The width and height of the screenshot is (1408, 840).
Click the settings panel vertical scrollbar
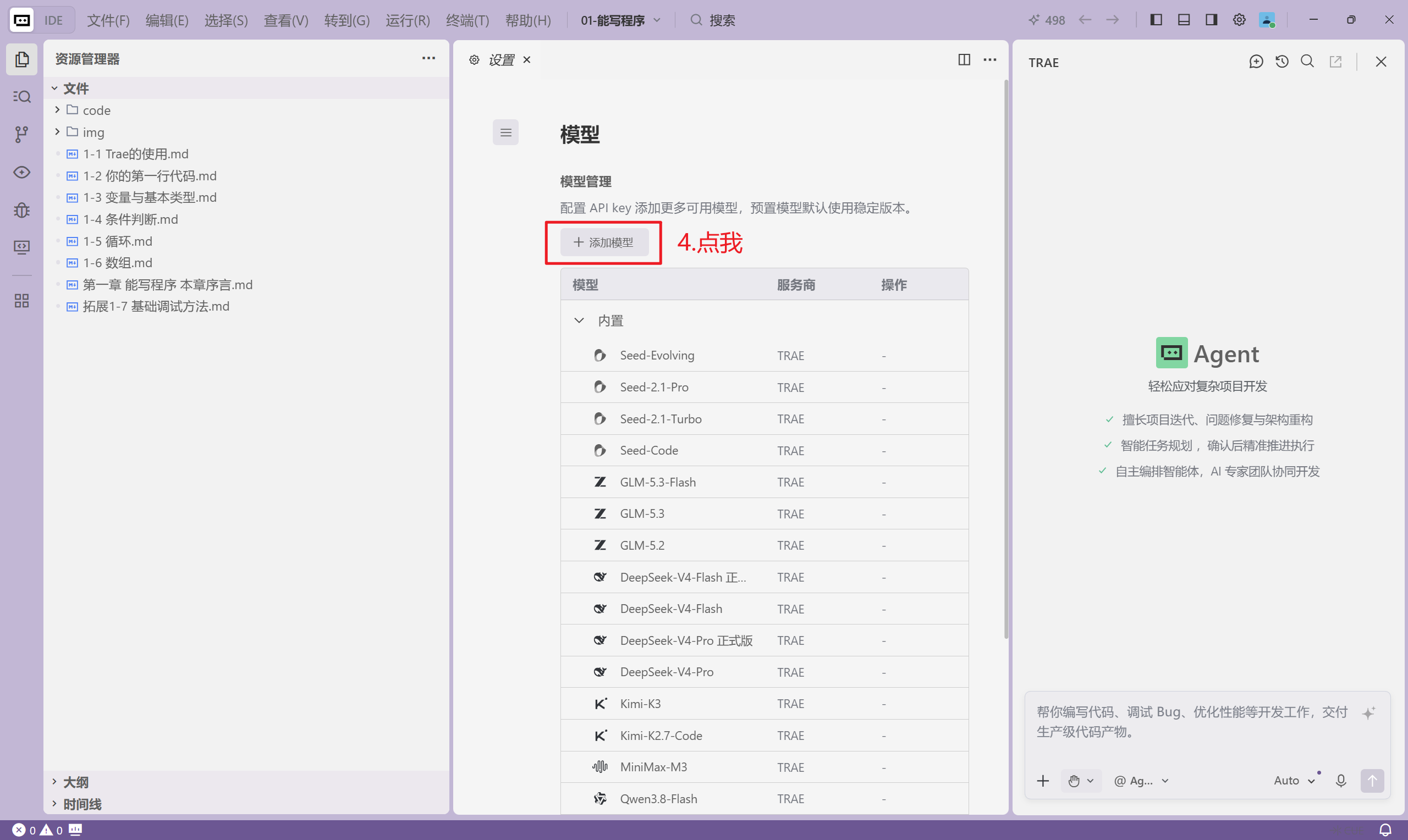[1005, 360]
